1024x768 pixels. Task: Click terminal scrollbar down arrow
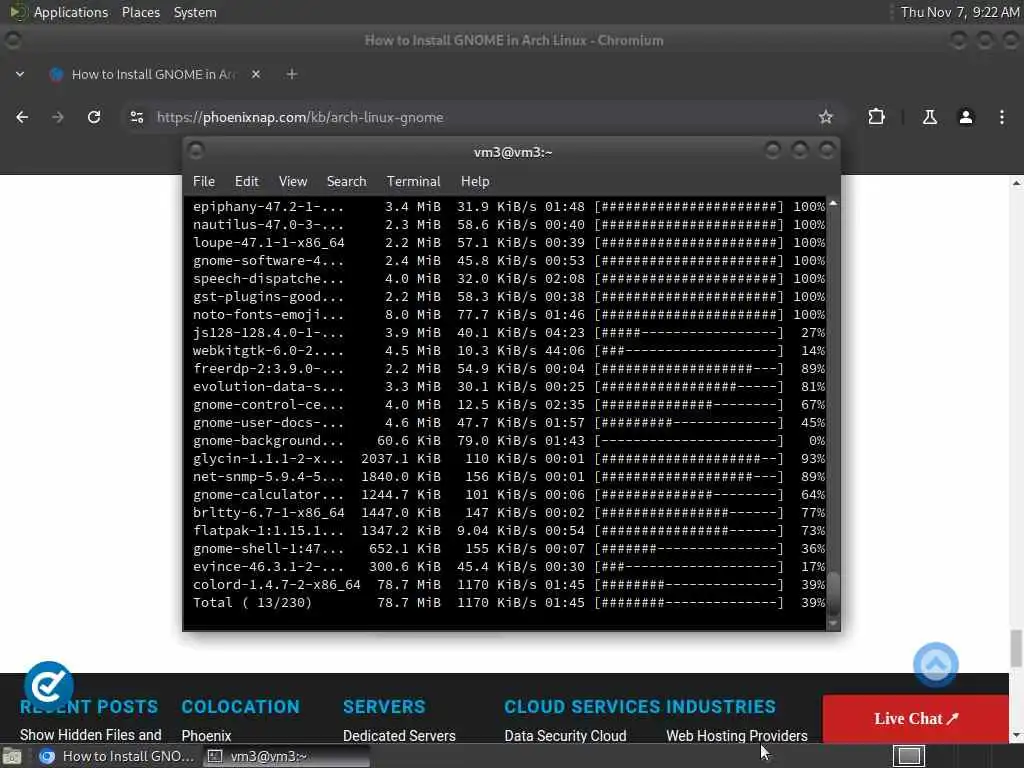click(833, 624)
